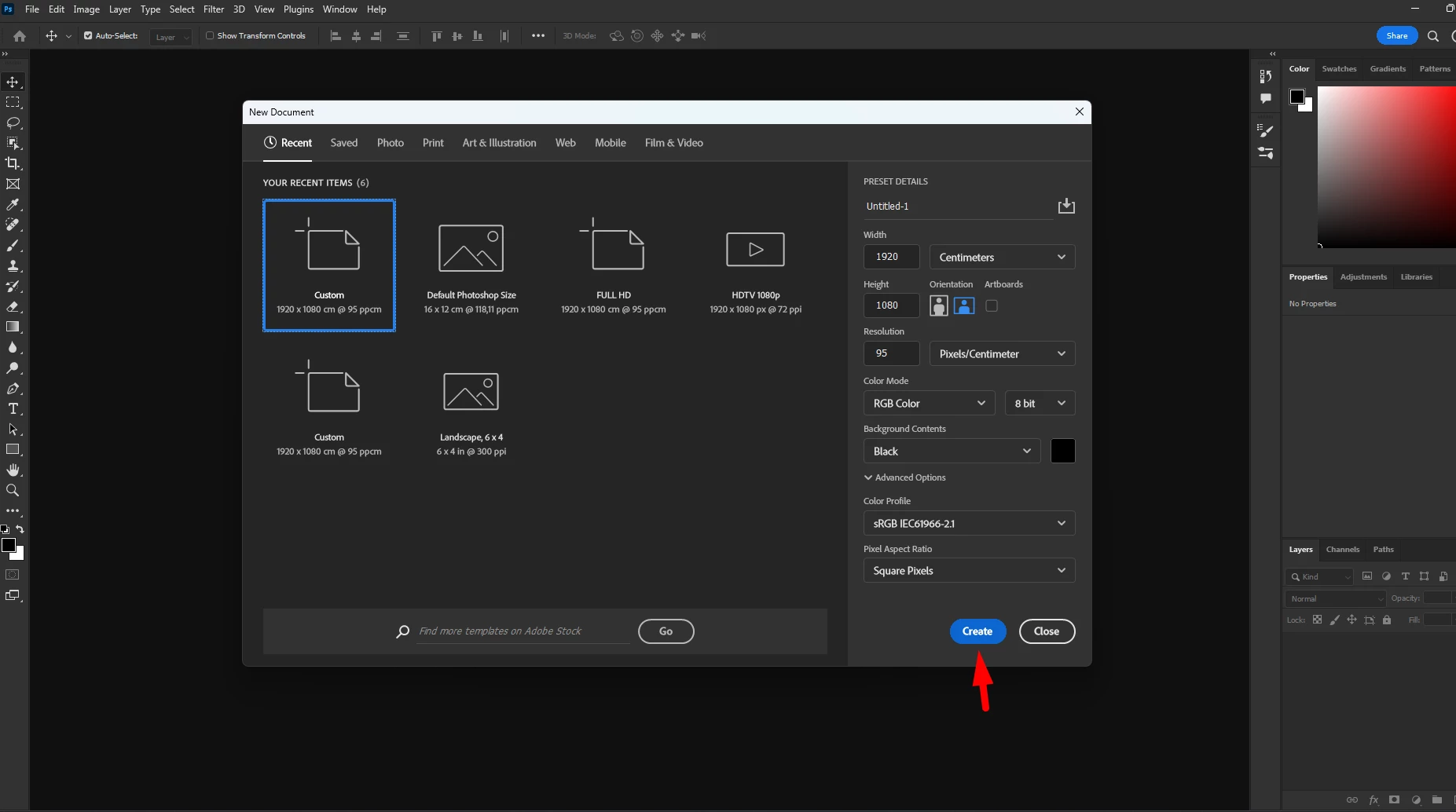Click the Create button
Image resolution: width=1456 pixels, height=812 pixels.
tap(977, 631)
